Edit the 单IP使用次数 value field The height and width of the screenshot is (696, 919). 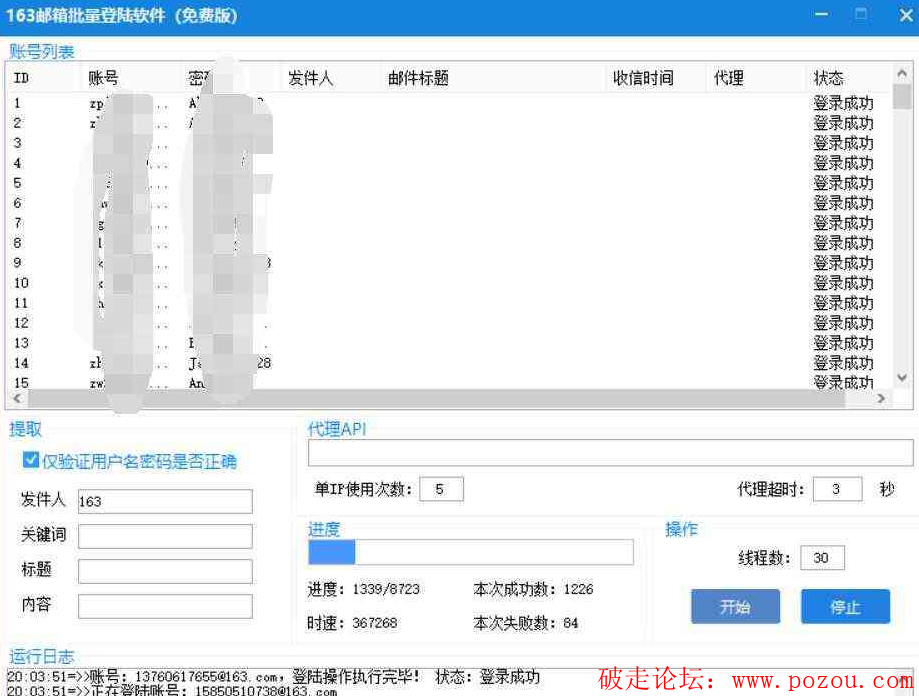pos(441,489)
